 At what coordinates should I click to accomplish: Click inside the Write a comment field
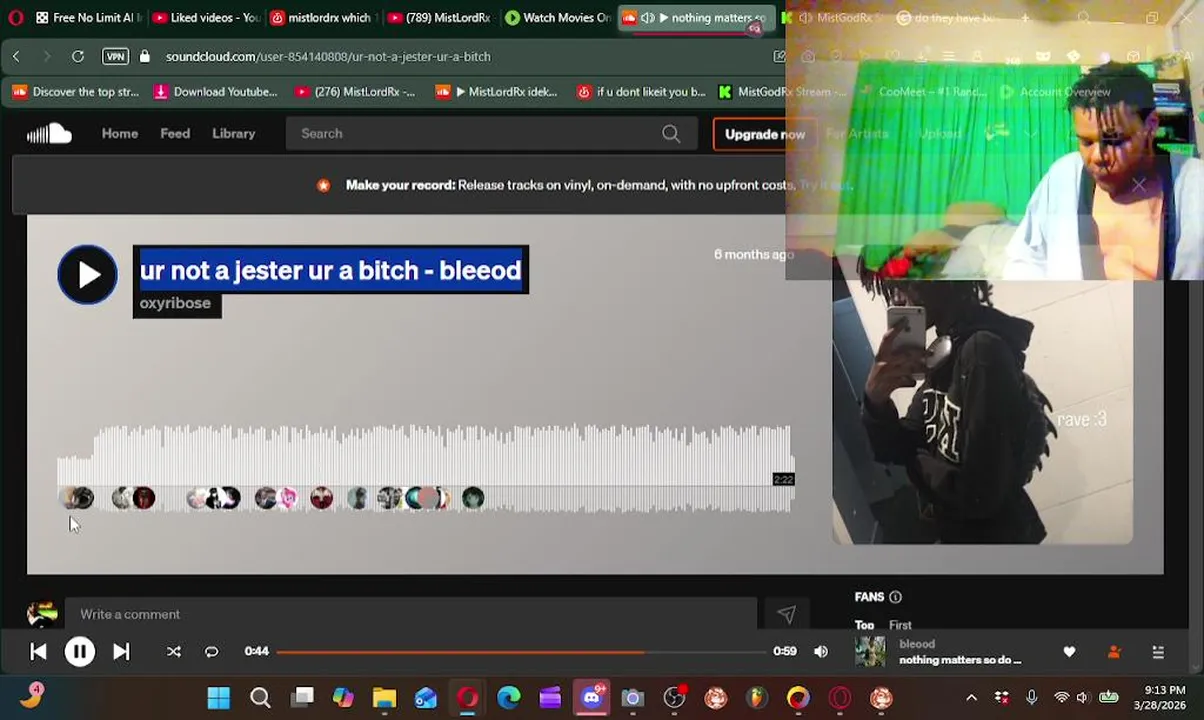(410, 614)
